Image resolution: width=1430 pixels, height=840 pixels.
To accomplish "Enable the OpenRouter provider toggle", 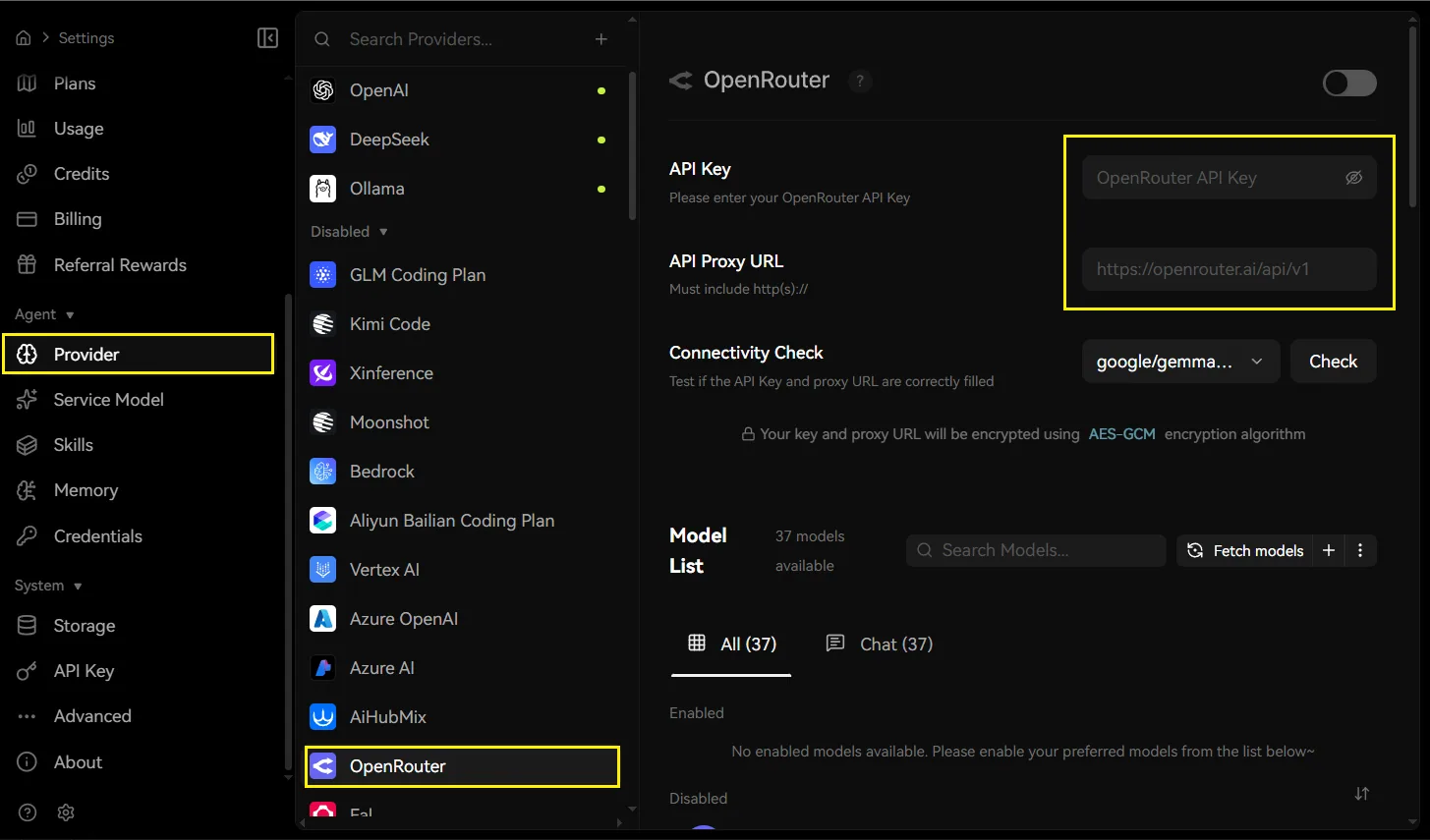I will [1349, 83].
